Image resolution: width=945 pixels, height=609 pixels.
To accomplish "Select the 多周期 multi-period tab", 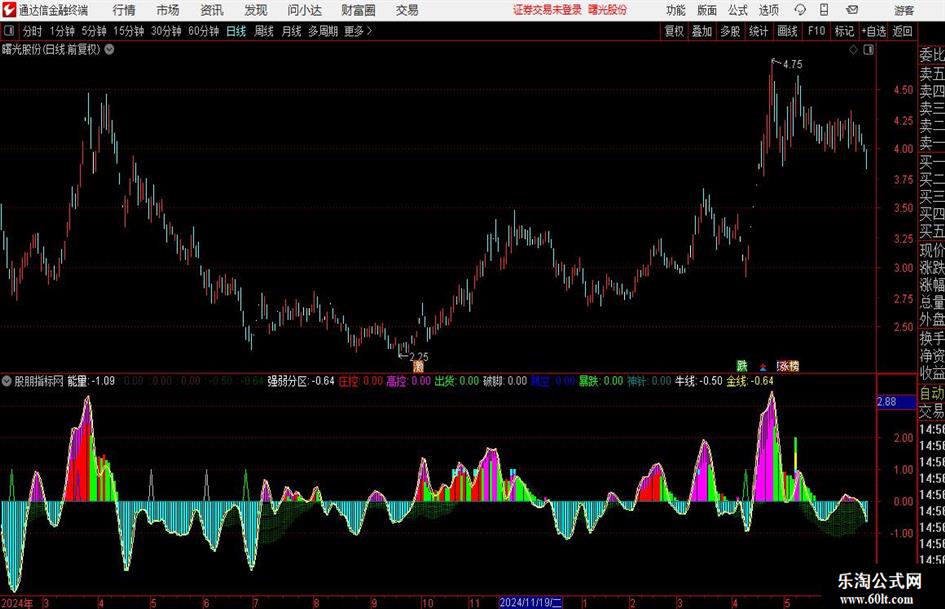I will (x=323, y=31).
